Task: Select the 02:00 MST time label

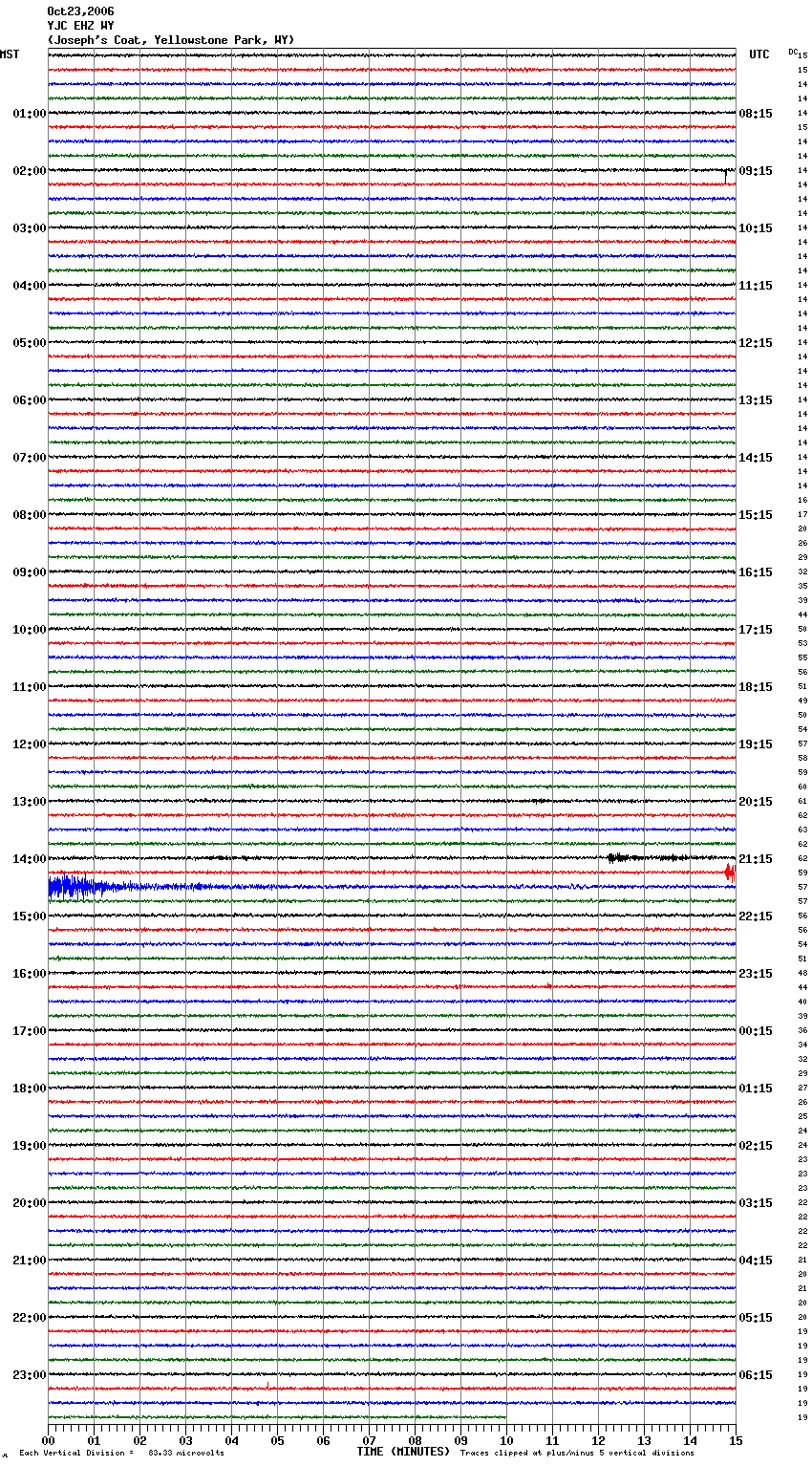Action: 30,171
